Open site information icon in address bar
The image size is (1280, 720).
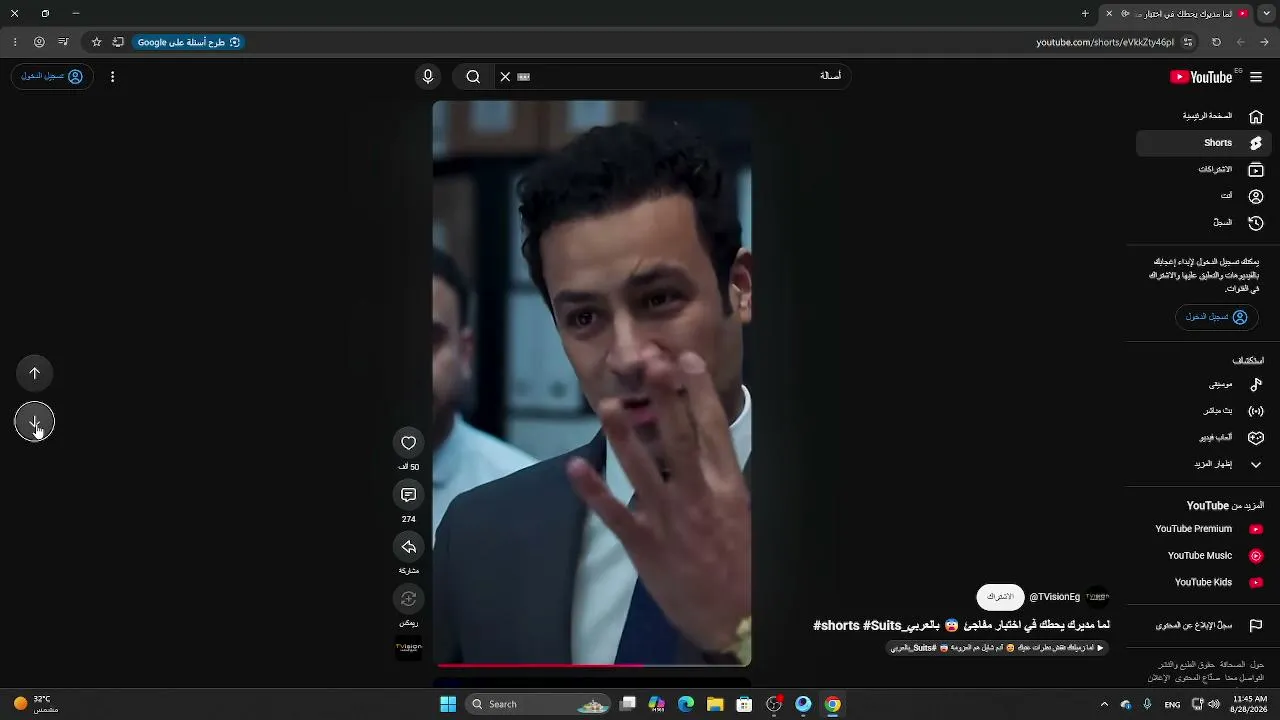tap(1188, 42)
